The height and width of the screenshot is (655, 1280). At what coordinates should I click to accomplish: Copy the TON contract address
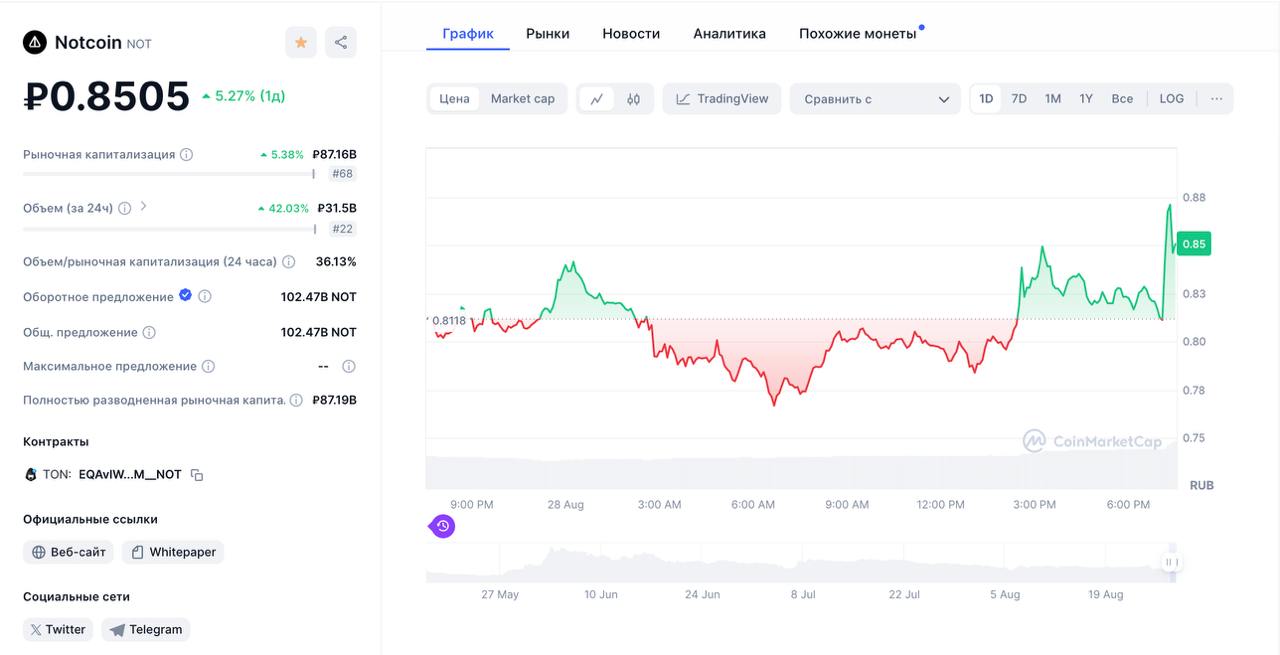point(197,475)
